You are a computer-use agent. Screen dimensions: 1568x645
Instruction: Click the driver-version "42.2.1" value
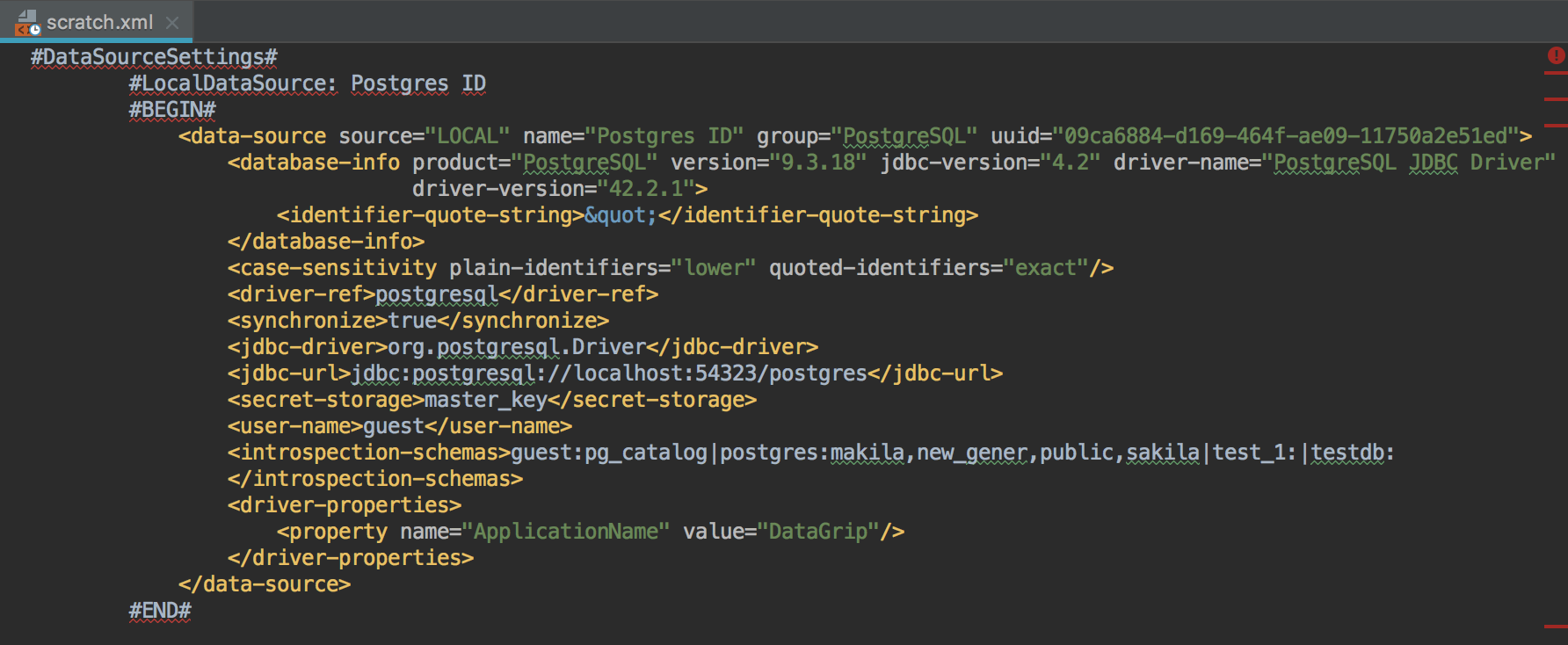point(646,189)
